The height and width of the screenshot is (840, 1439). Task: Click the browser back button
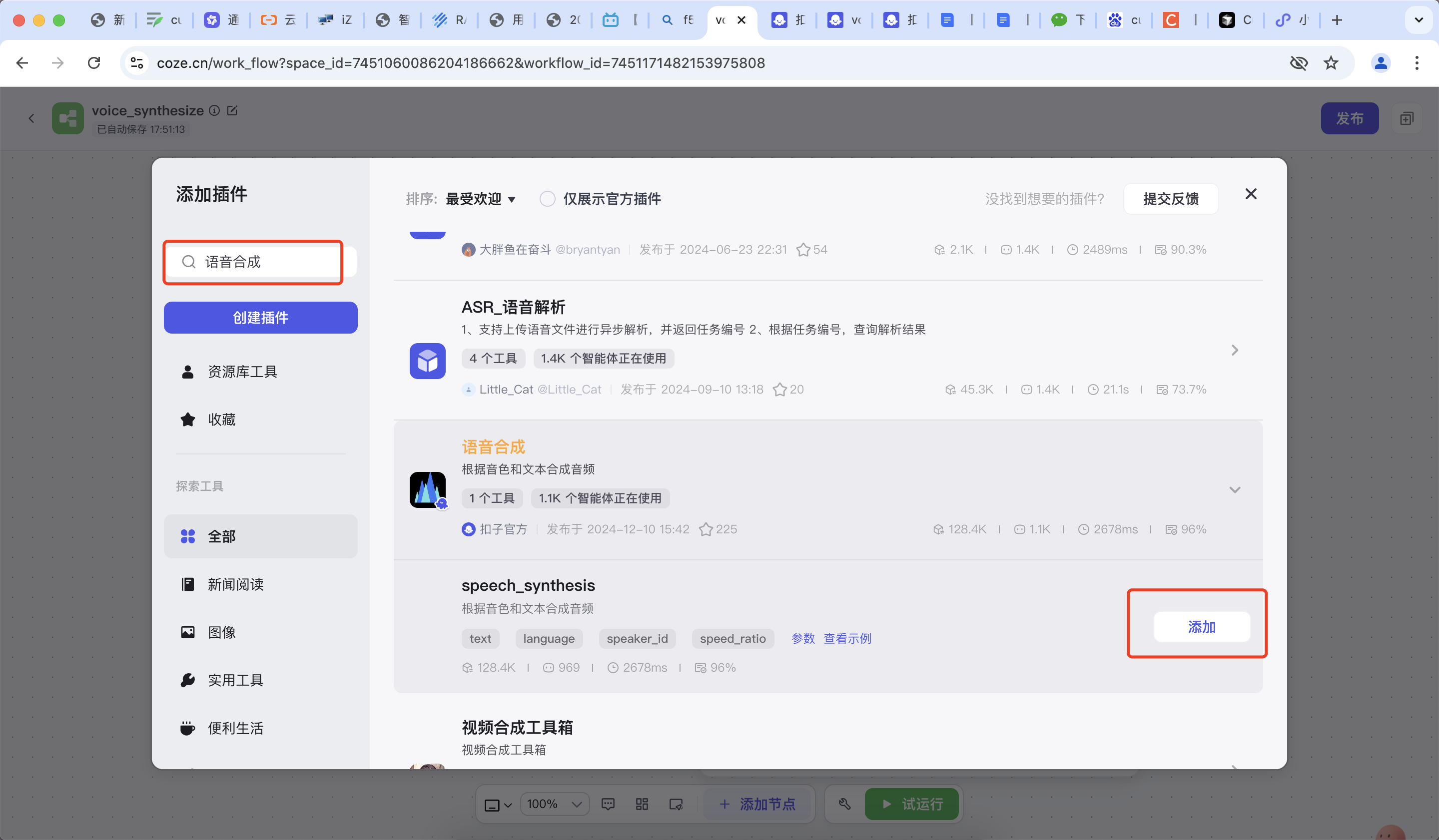click(x=22, y=63)
